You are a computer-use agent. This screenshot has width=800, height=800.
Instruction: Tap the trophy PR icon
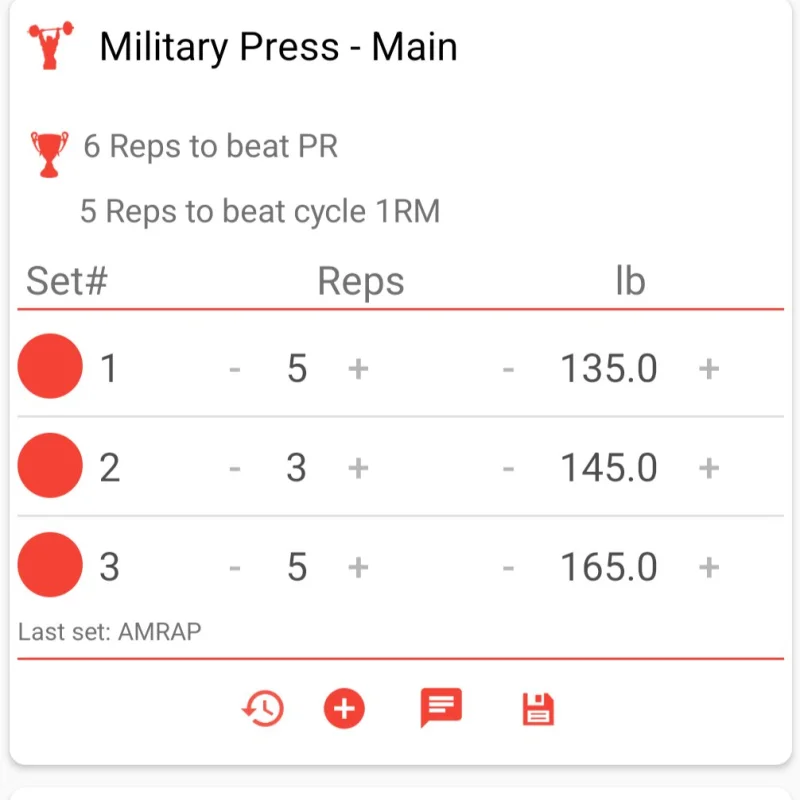point(49,154)
